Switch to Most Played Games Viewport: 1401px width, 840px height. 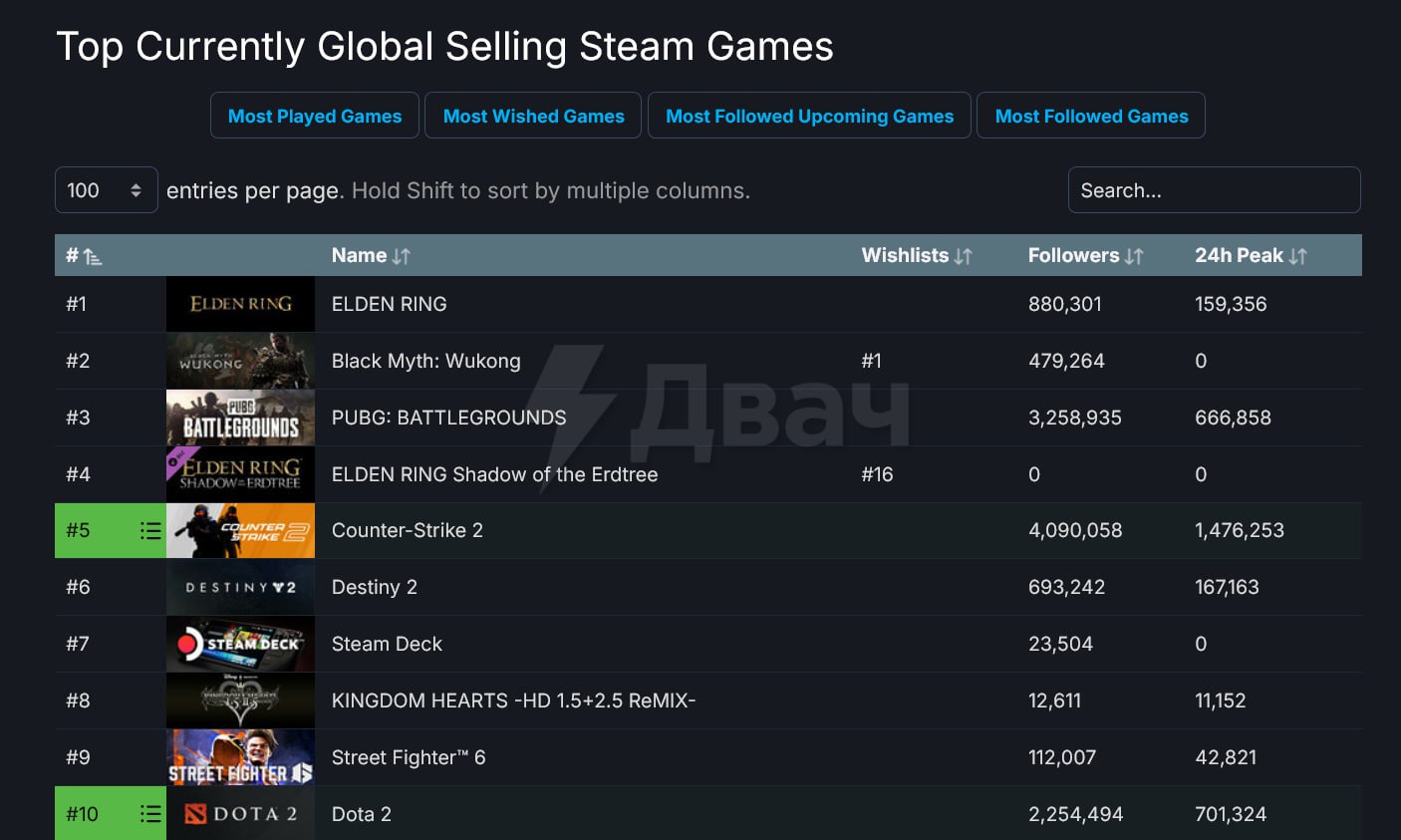click(315, 116)
